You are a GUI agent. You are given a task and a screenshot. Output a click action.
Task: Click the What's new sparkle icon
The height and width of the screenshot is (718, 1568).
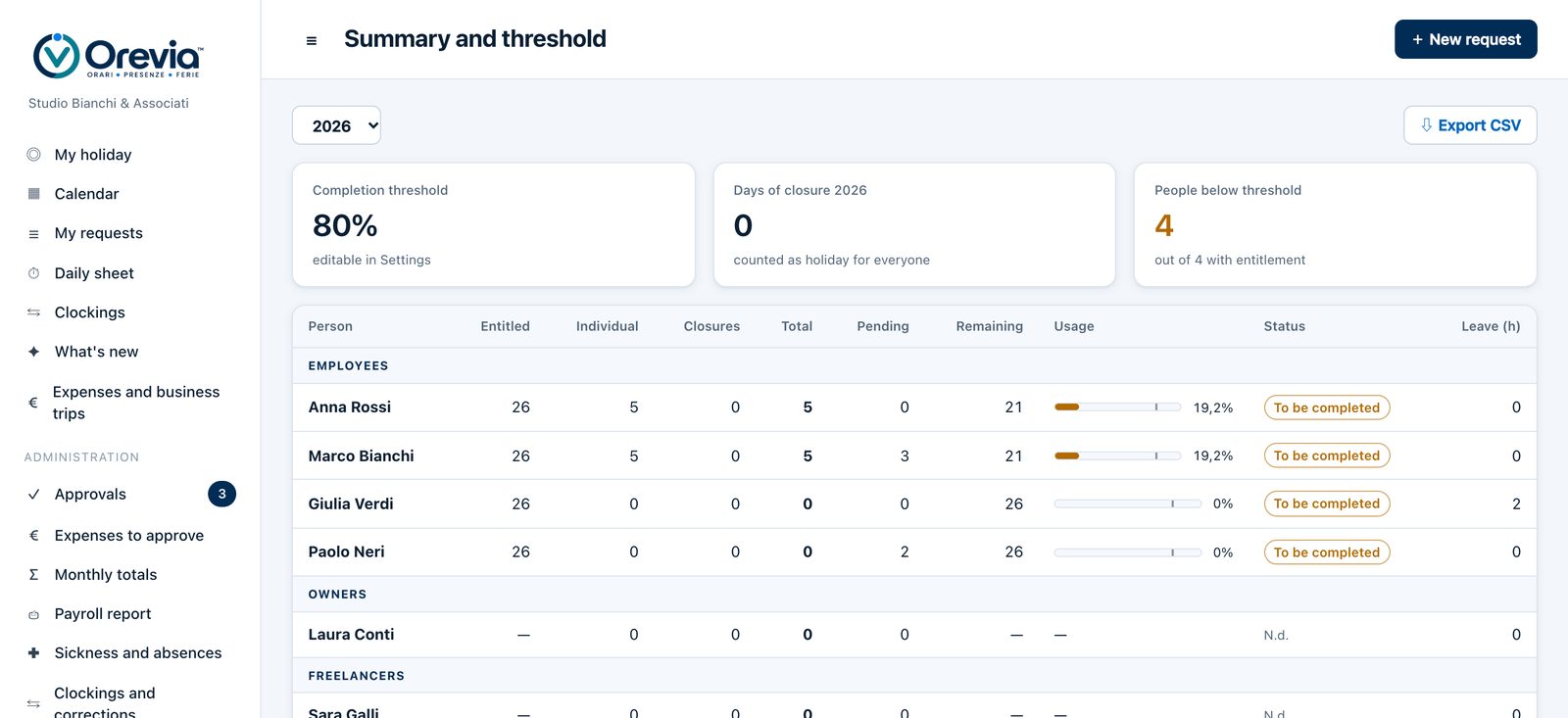33,352
